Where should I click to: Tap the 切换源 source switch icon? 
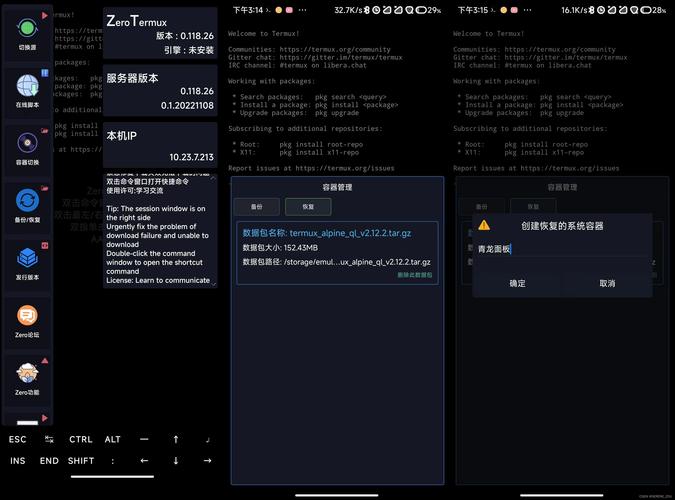[x=27, y=29]
